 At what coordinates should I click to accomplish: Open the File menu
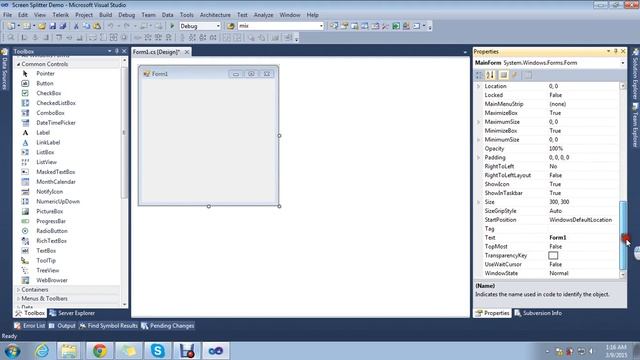[7, 15]
